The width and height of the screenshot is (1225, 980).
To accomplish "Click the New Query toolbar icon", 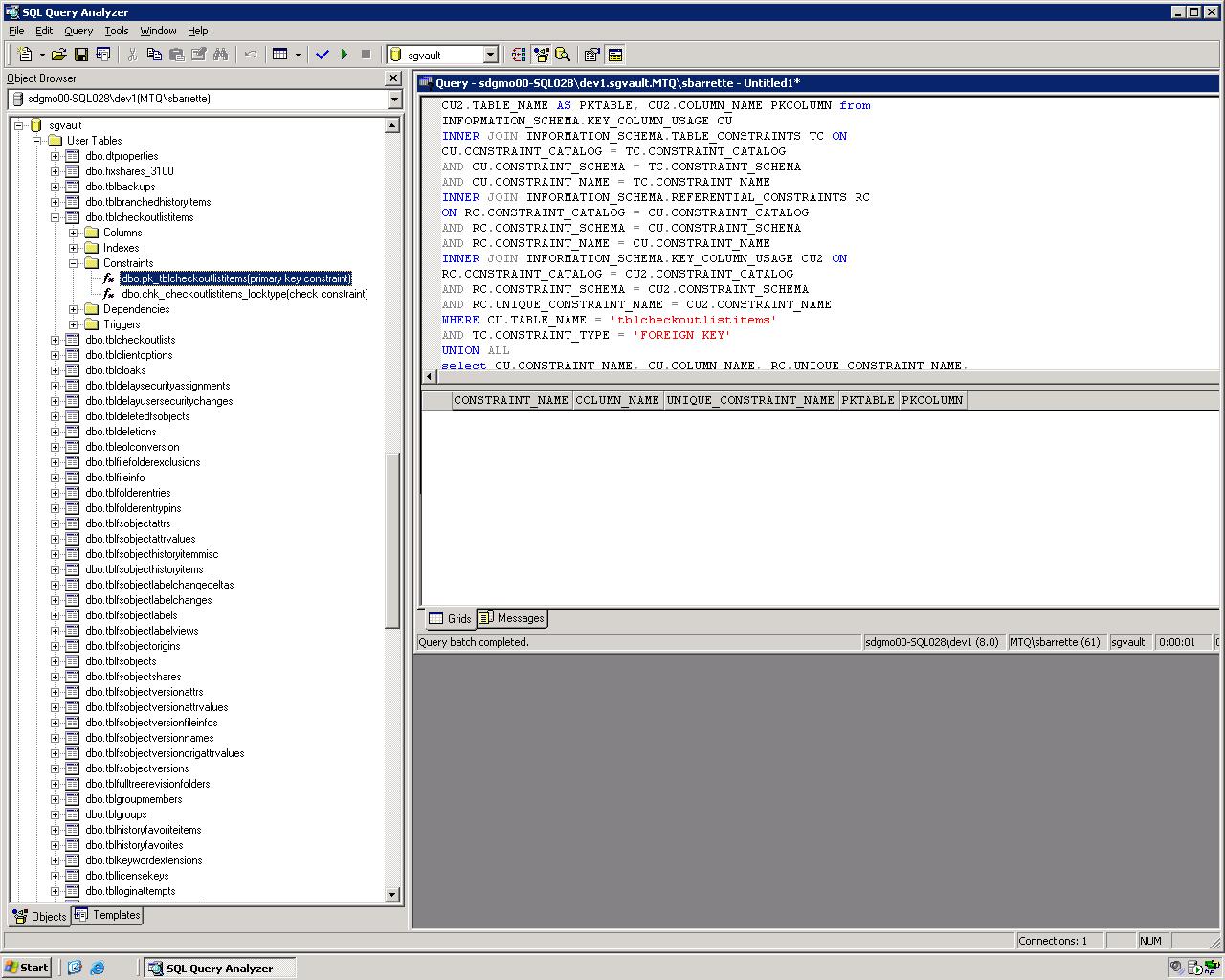I will (x=25, y=55).
